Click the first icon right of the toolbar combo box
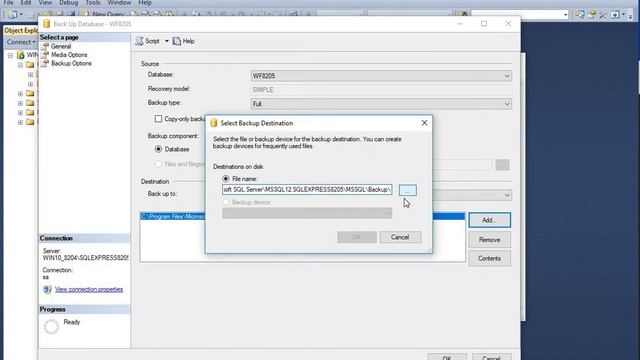The height and width of the screenshot is (360, 640). pyautogui.click(x=580, y=15)
